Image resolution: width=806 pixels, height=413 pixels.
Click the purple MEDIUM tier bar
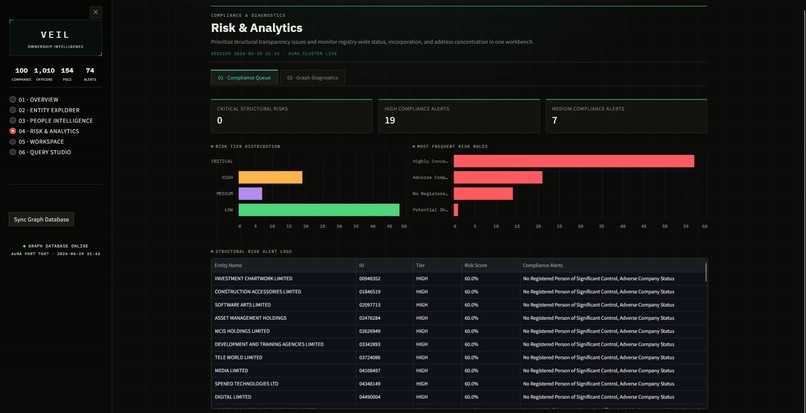pos(250,194)
